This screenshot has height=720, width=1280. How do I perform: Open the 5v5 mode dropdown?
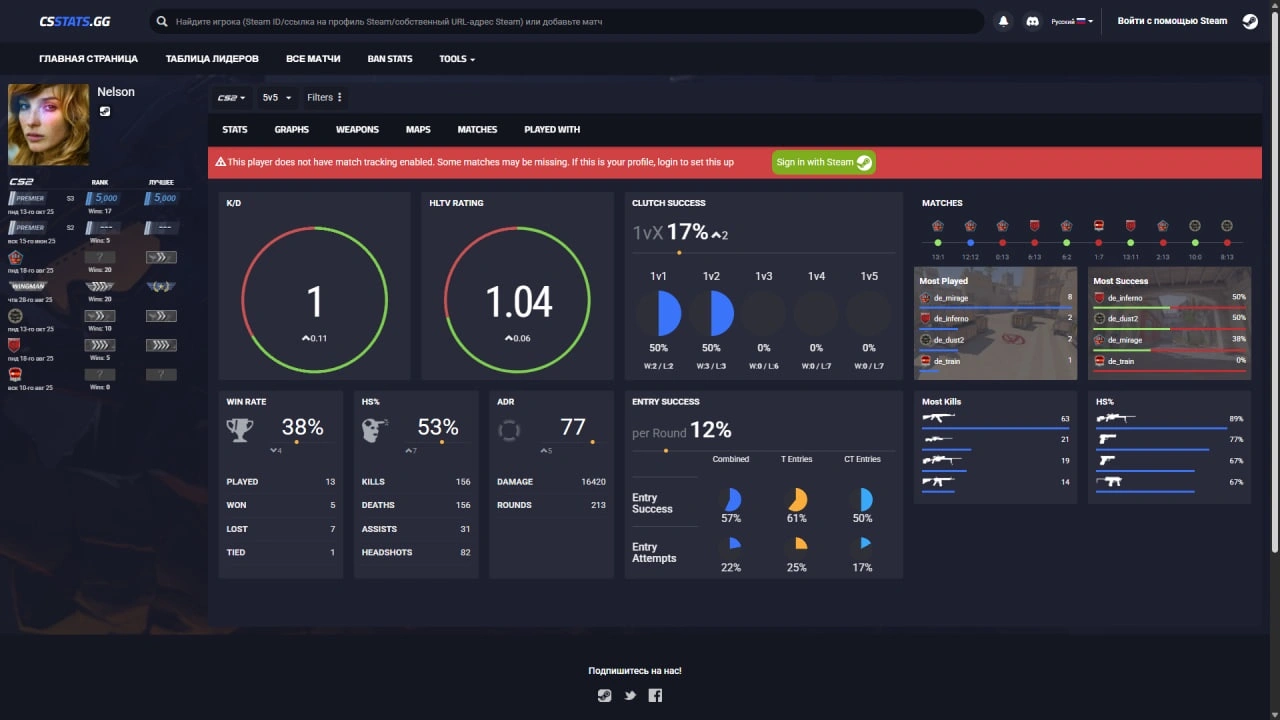pos(276,98)
